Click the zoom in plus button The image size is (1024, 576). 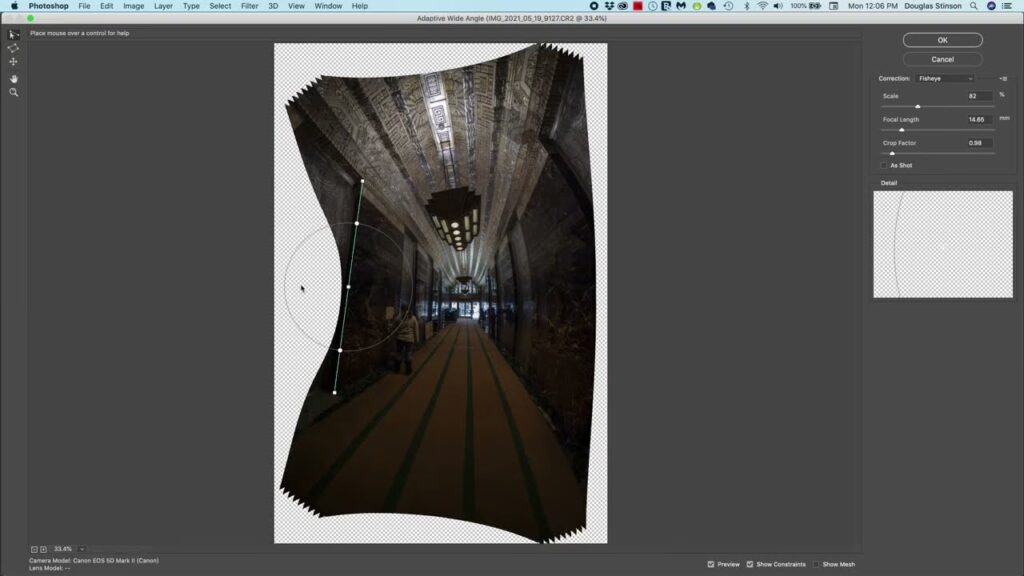click(43, 549)
